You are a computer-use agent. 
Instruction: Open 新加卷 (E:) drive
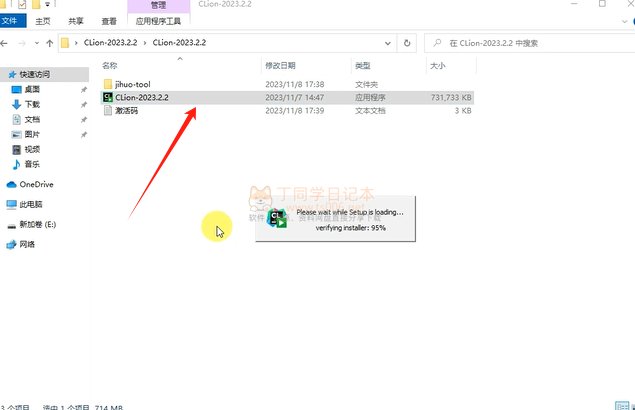(38, 224)
